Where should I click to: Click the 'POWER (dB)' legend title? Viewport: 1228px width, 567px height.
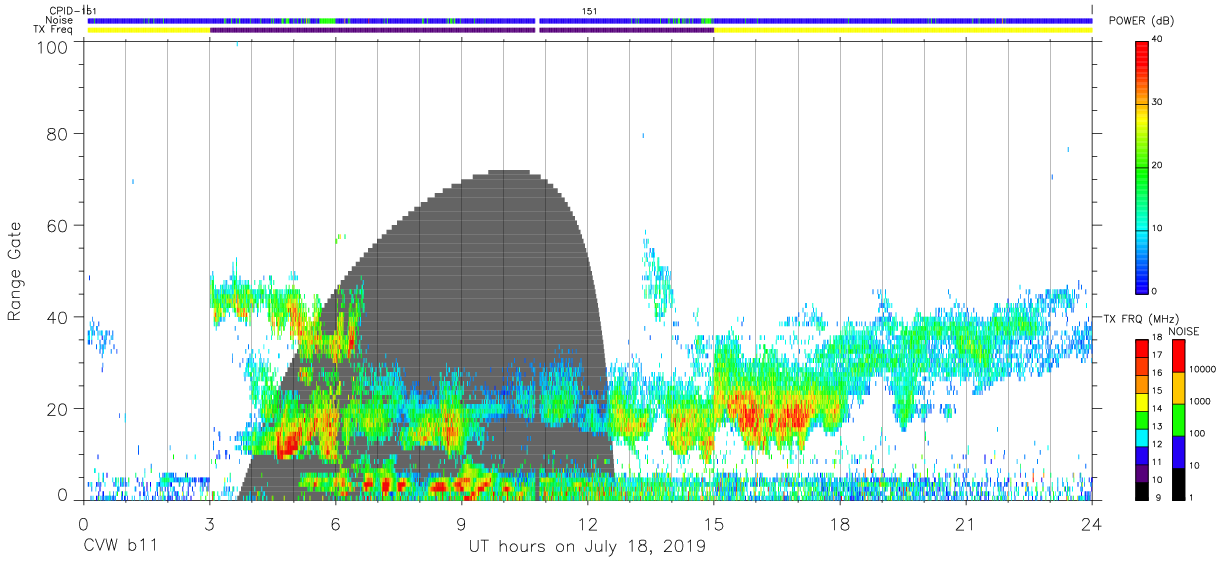pos(1141,21)
